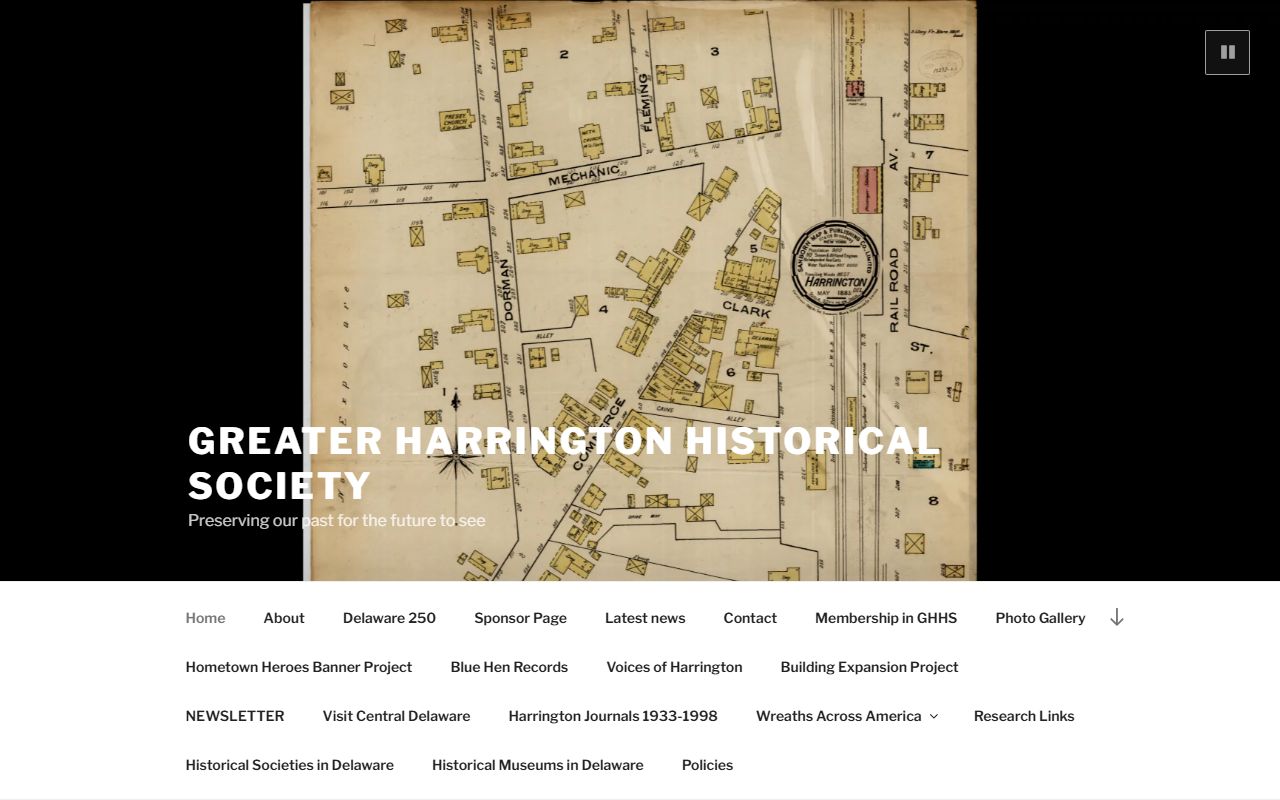
Task: Open the Contact page
Action: 750,618
